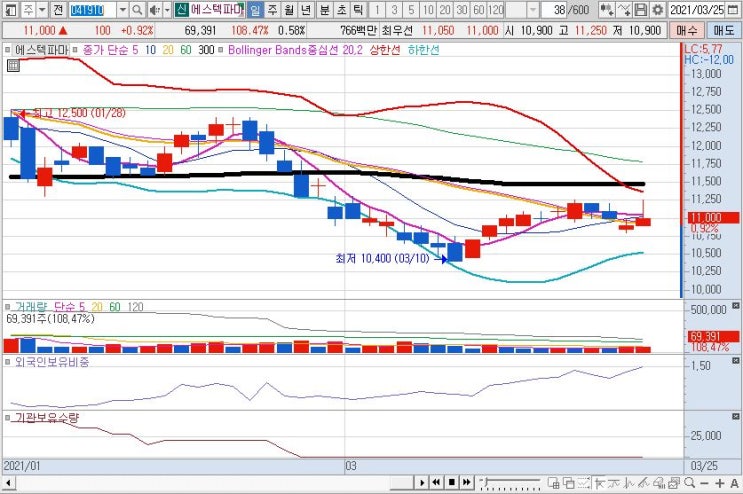This screenshot has width=743, height=494.
Task: Switch to 주 weekly chart tab
Action: pos(272,9)
